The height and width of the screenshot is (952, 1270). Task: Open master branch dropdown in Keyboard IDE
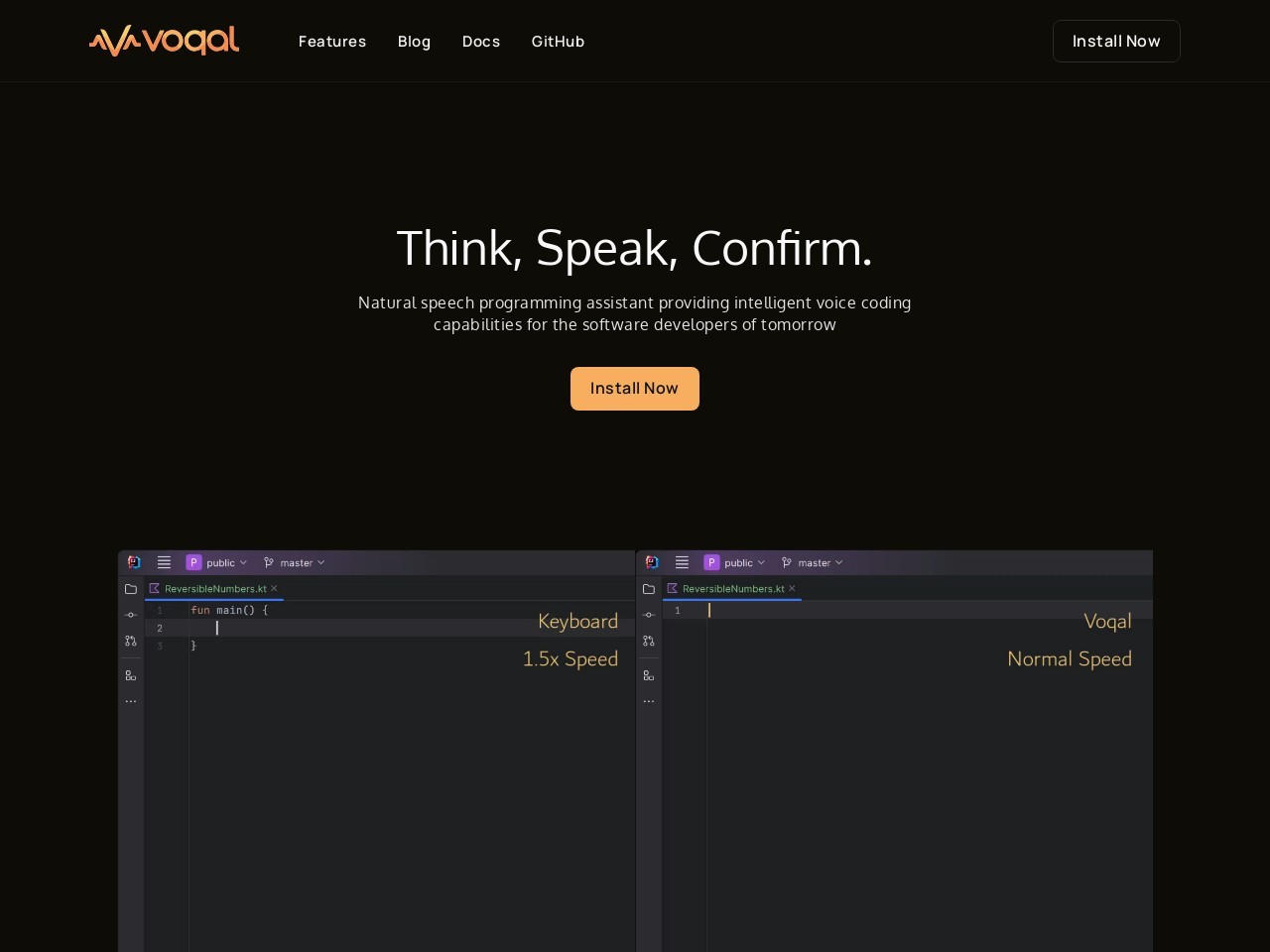pyautogui.click(x=302, y=562)
